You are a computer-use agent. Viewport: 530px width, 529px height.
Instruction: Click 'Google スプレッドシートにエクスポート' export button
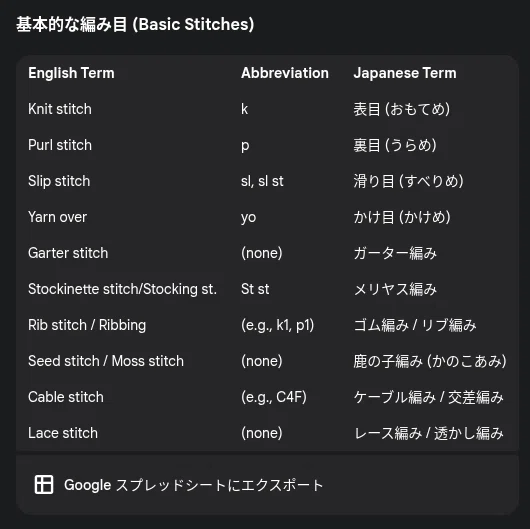267,484
